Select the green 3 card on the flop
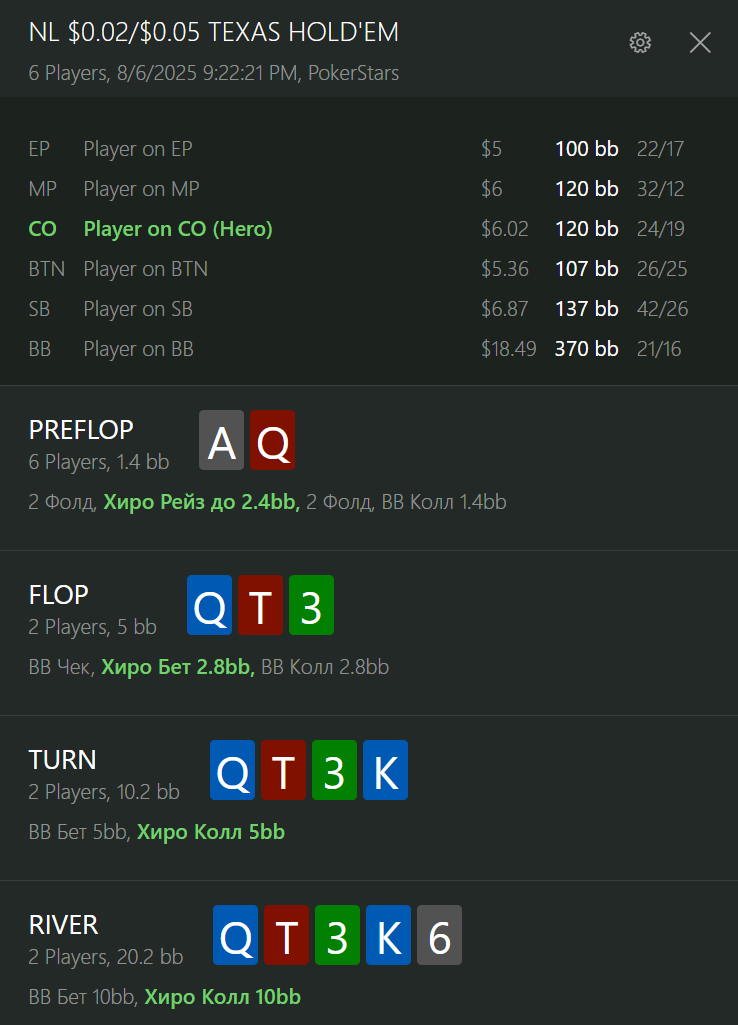Image resolution: width=738 pixels, height=1025 pixels. point(311,605)
